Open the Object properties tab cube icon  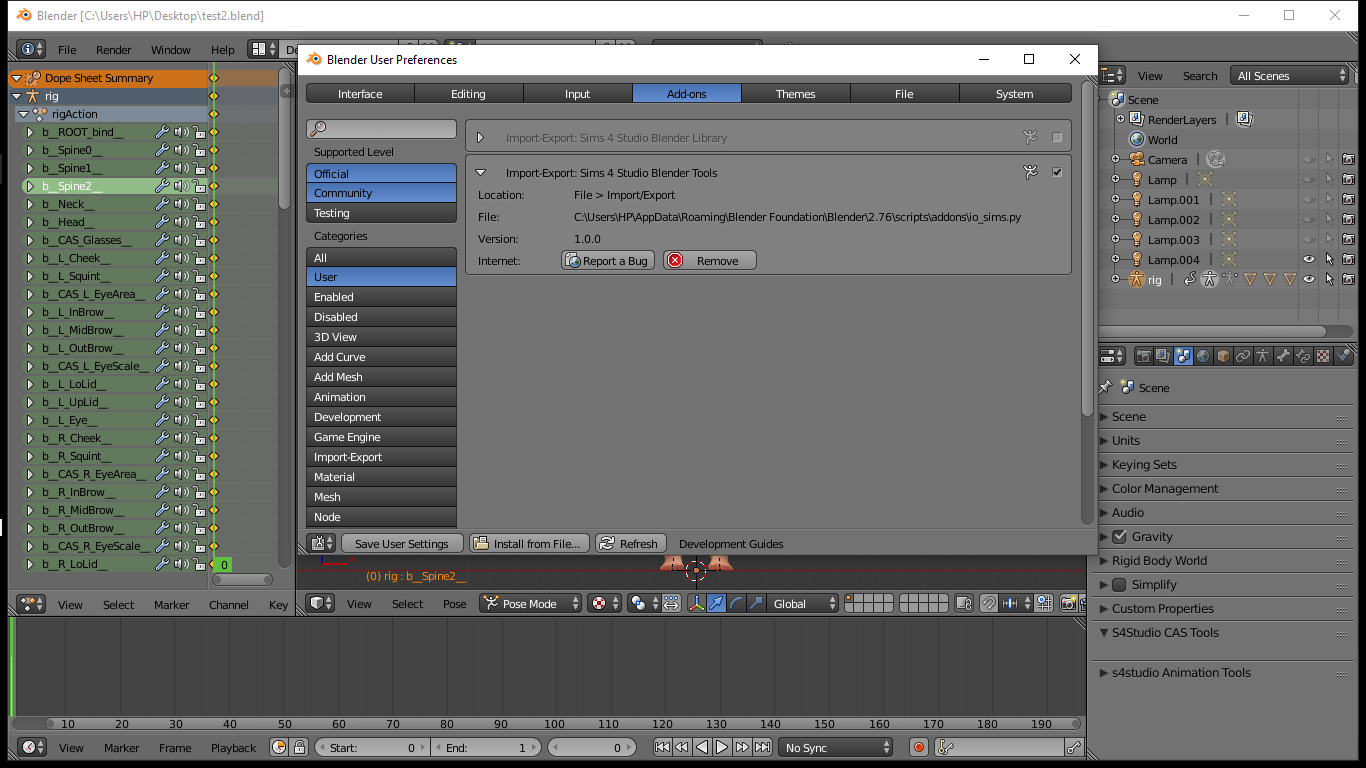pyautogui.click(x=1223, y=356)
